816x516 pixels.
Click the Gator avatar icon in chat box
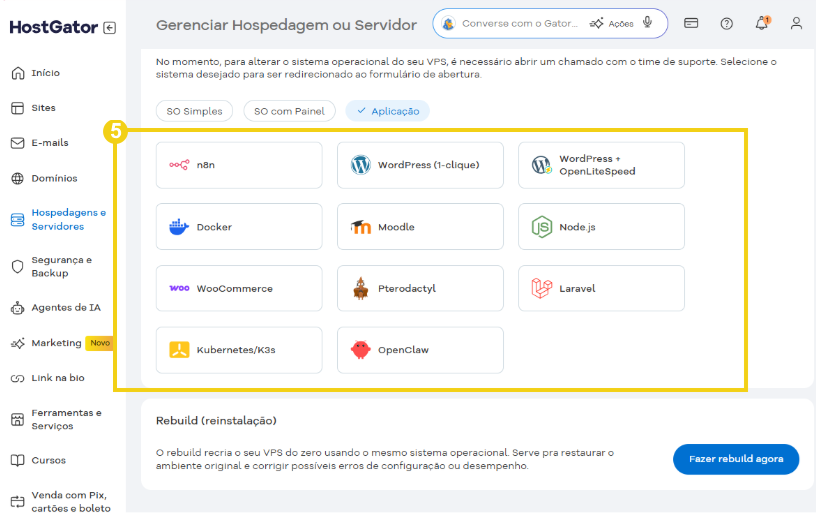[448, 23]
